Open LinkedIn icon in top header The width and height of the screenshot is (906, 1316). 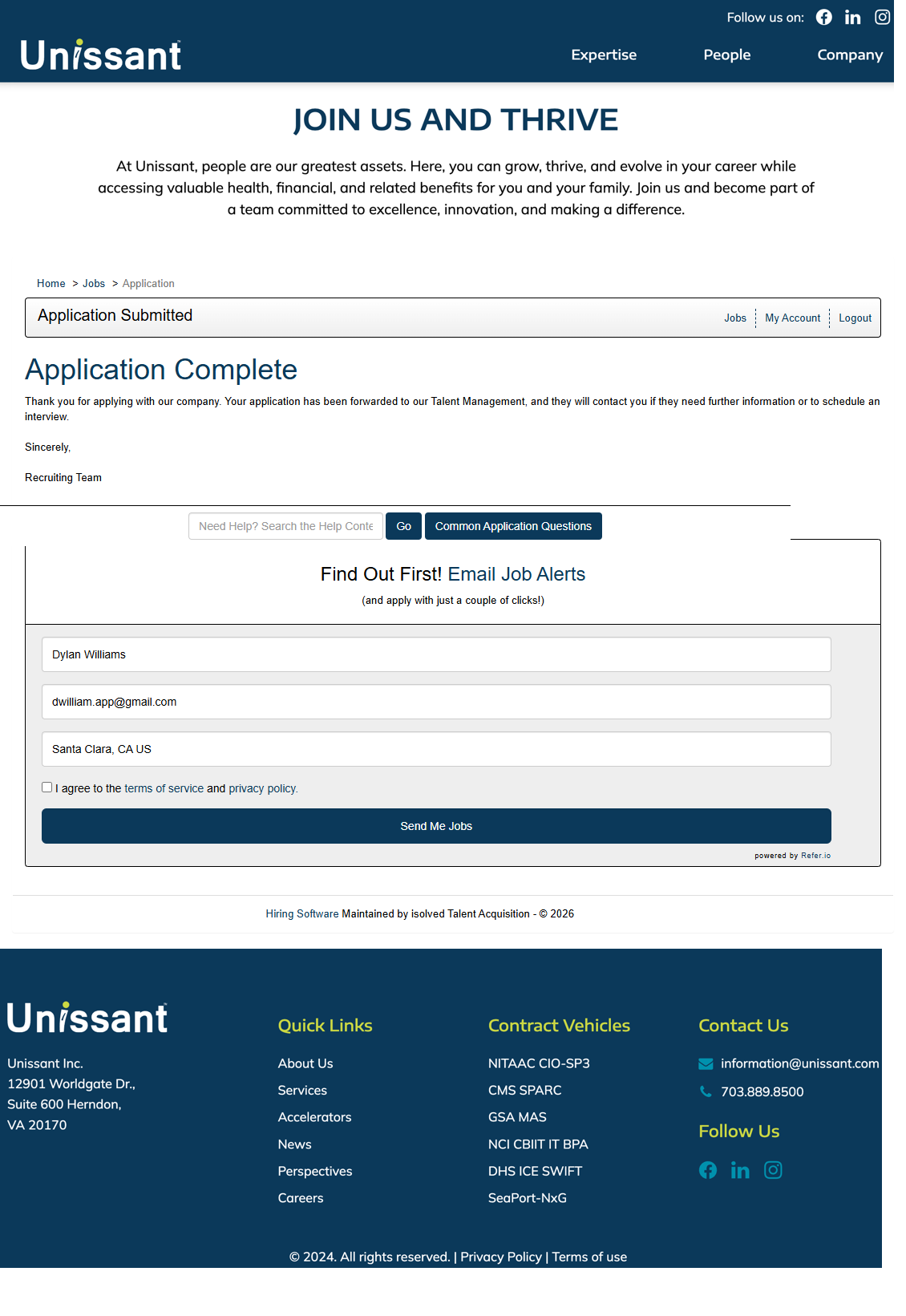852,18
